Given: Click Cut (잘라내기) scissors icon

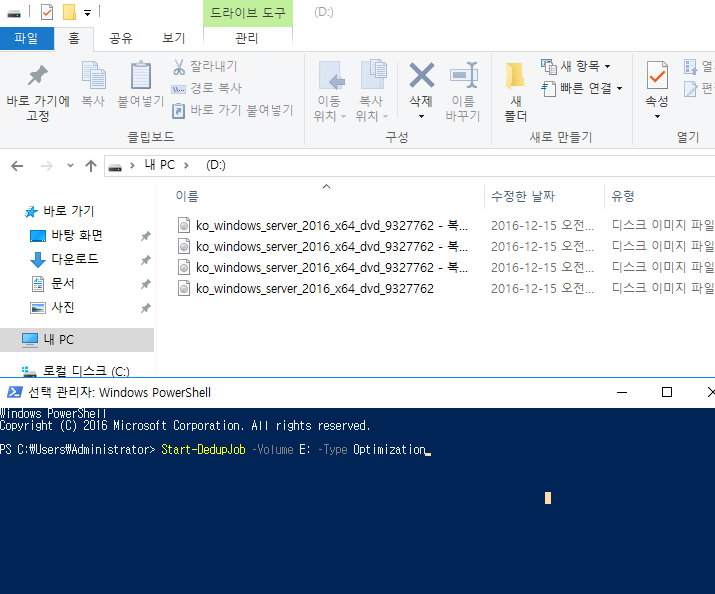Looking at the screenshot, I should click(x=178, y=67).
